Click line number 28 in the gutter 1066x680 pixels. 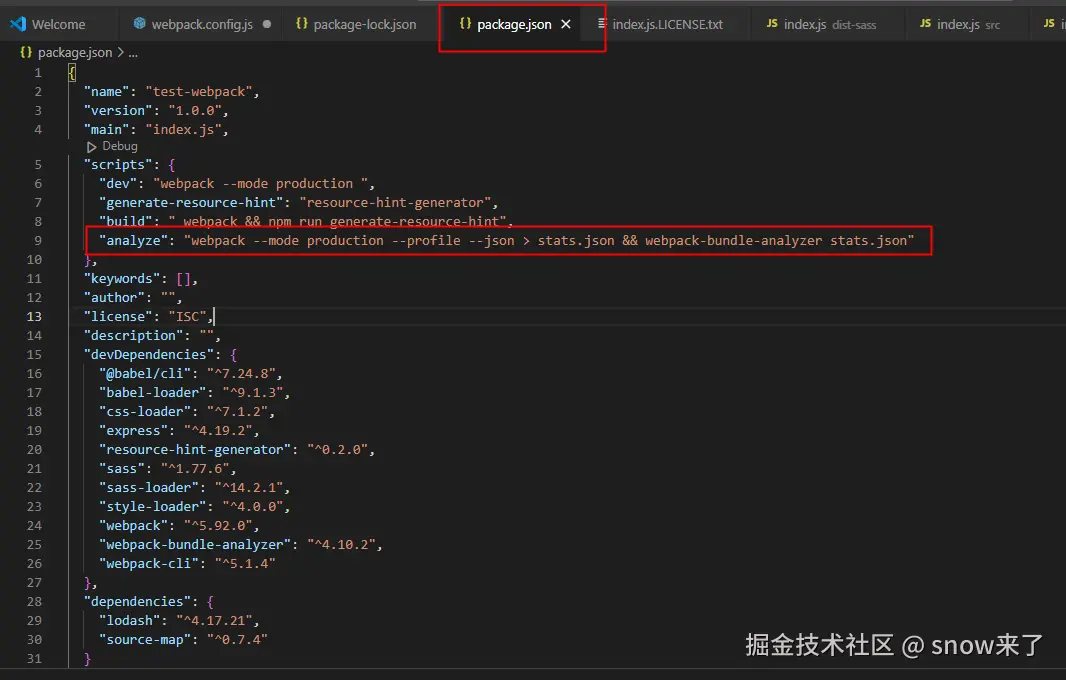(x=34, y=602)
